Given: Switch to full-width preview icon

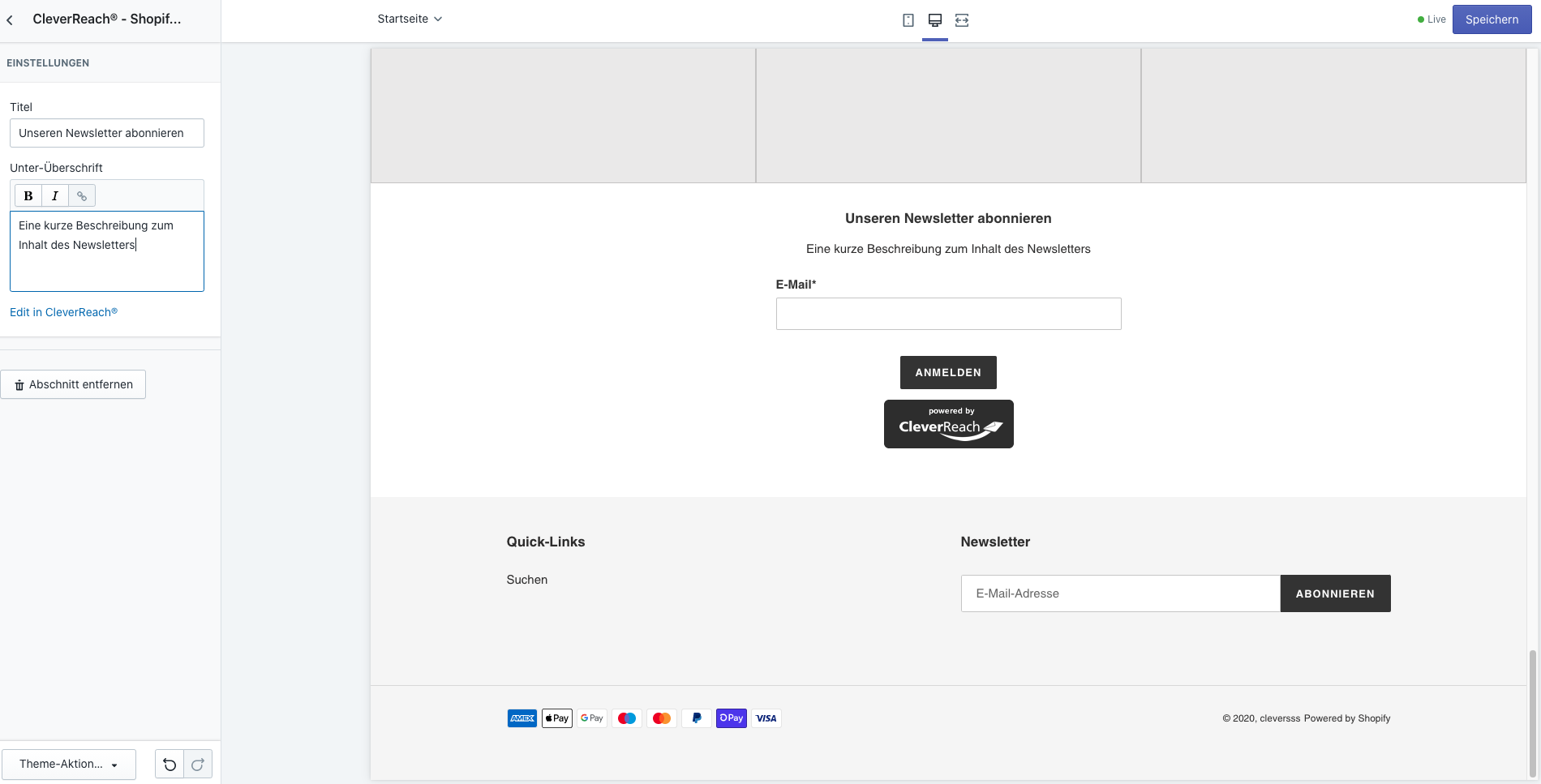Looking at the screenshot, I should (962, 20).
